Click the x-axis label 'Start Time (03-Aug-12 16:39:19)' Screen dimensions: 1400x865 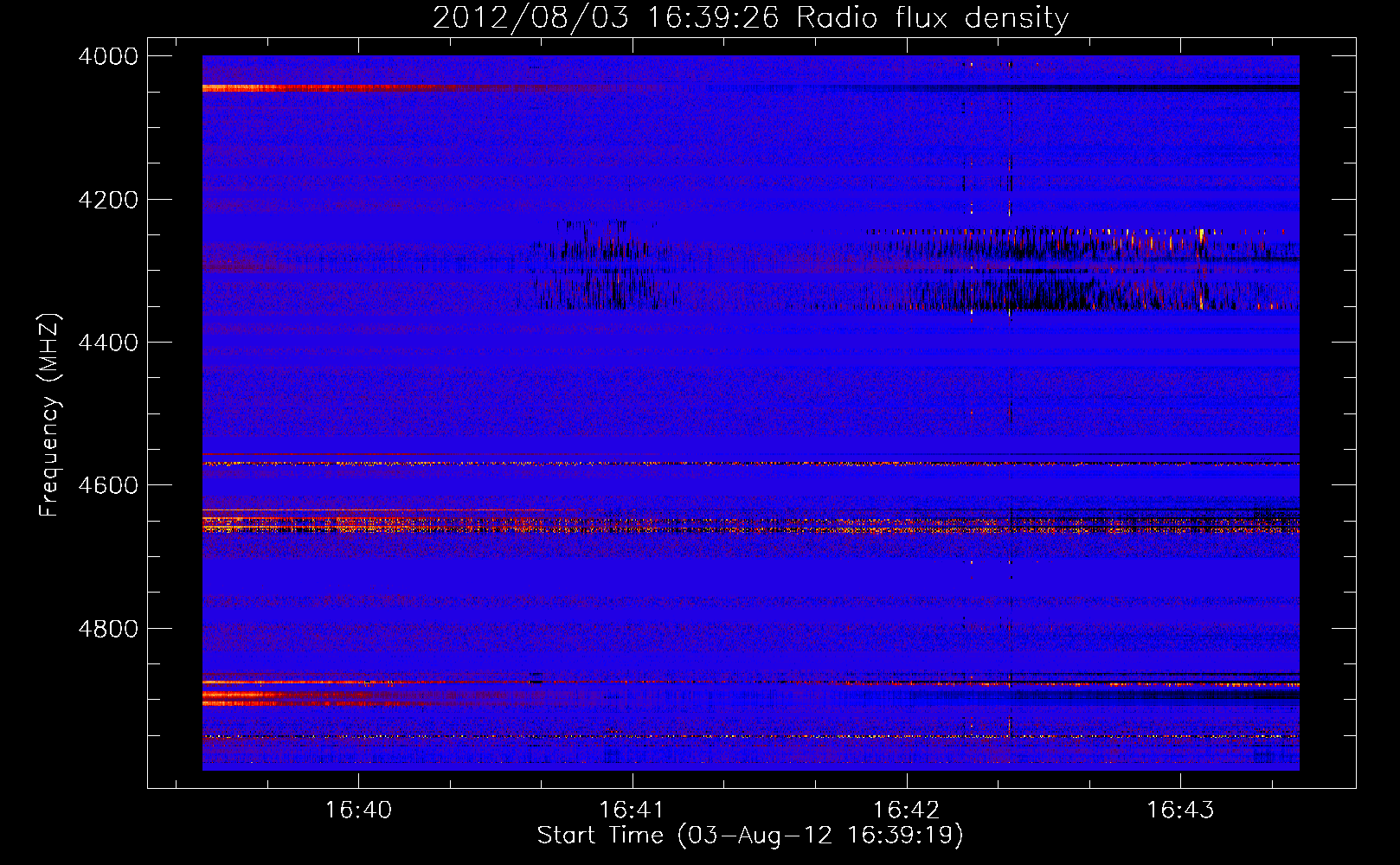pyautogui.click(x=750, y=835)
